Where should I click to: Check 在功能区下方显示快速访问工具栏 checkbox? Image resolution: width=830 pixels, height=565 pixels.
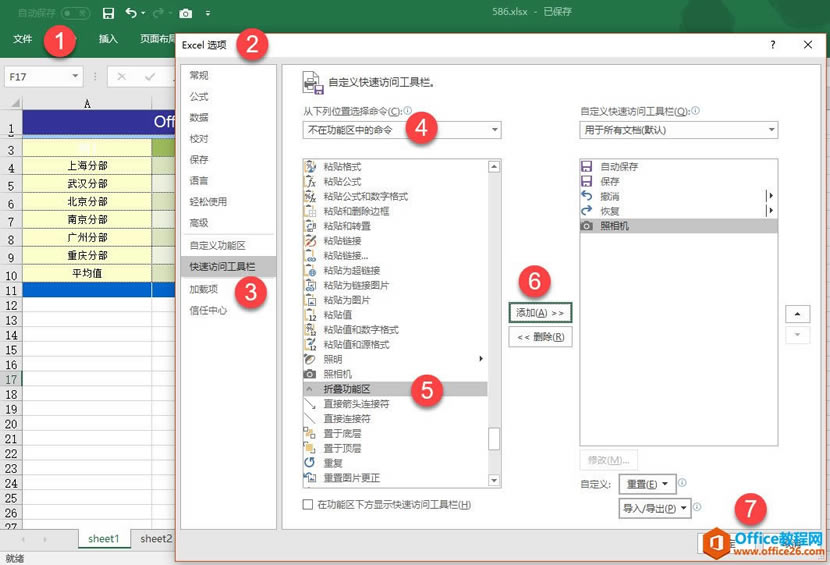point(308,505)
